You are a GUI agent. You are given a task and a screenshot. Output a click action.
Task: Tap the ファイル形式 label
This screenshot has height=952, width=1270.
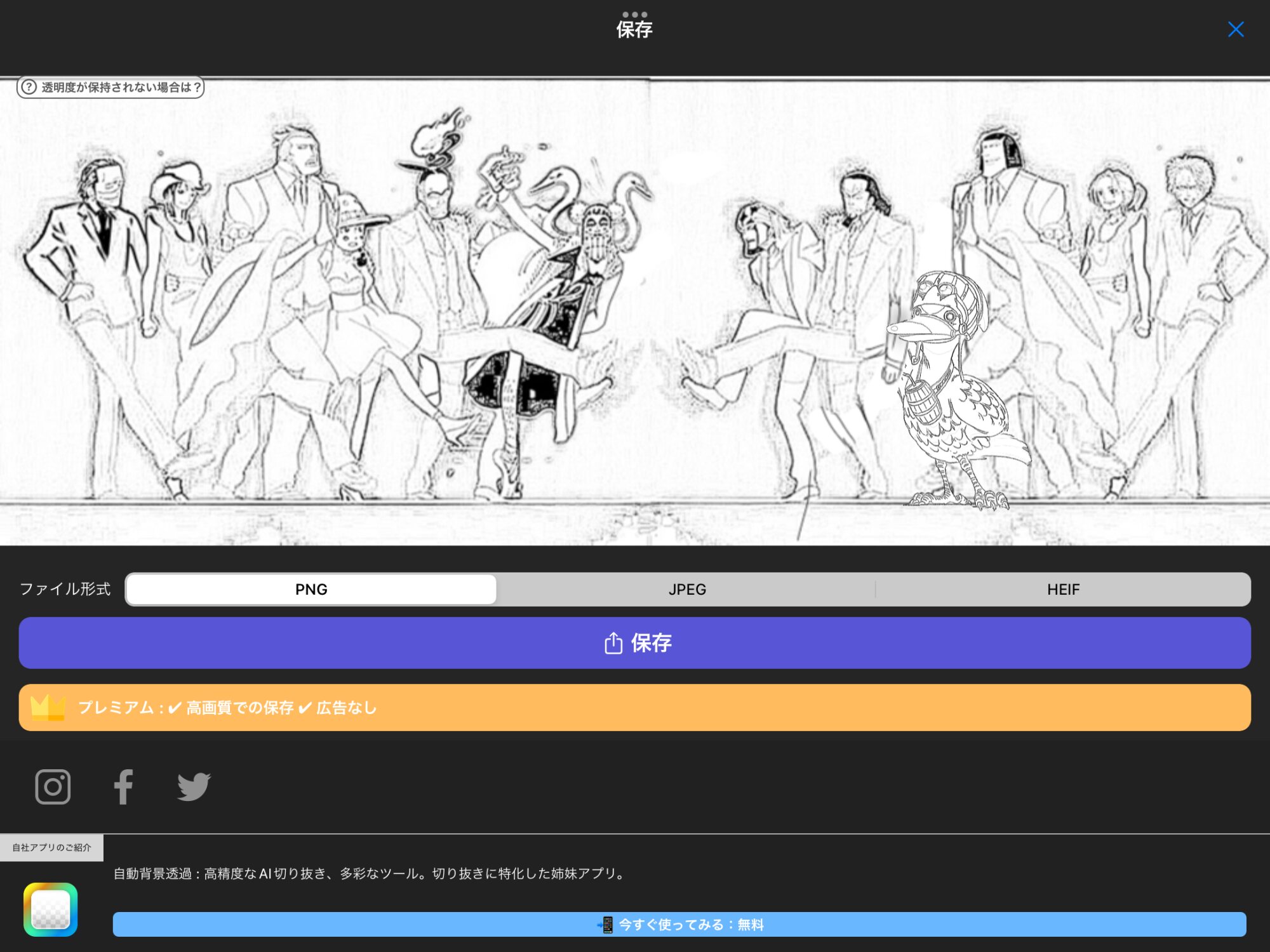[65, 589]
